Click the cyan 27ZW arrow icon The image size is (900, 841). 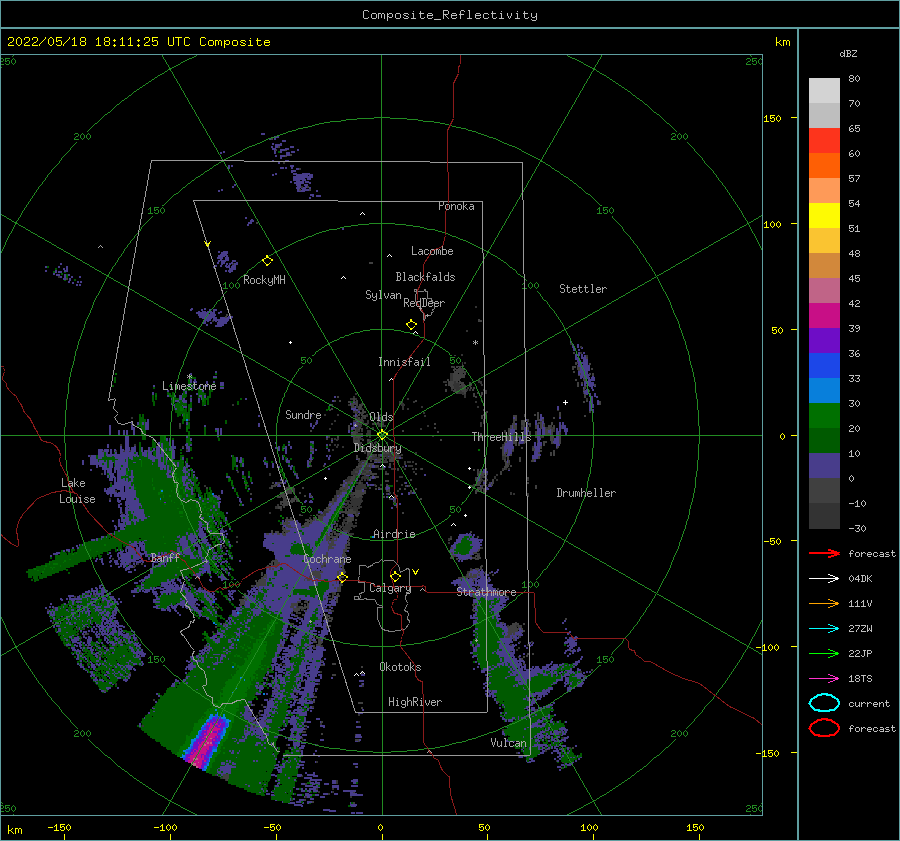click(x=824, y=628)
